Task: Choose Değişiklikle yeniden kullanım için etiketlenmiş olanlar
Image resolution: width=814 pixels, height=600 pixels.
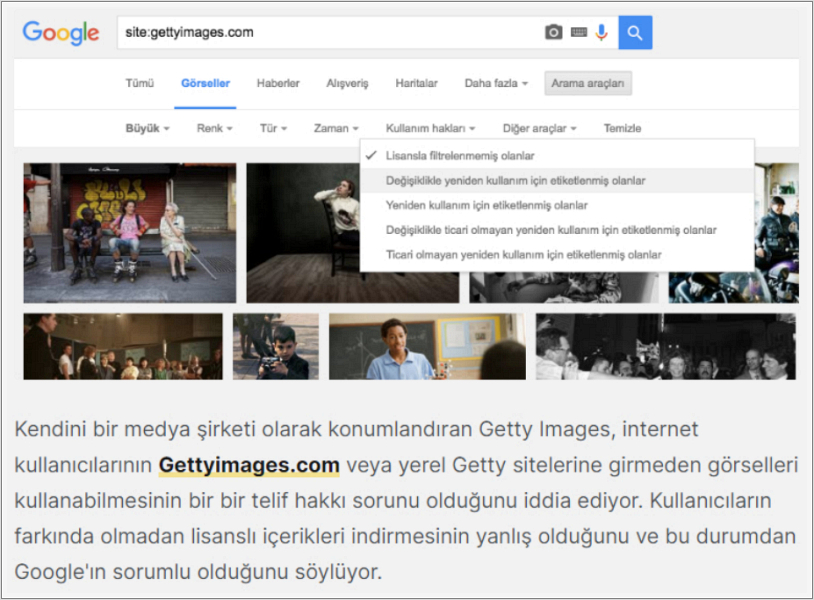Action: [557, 181]
